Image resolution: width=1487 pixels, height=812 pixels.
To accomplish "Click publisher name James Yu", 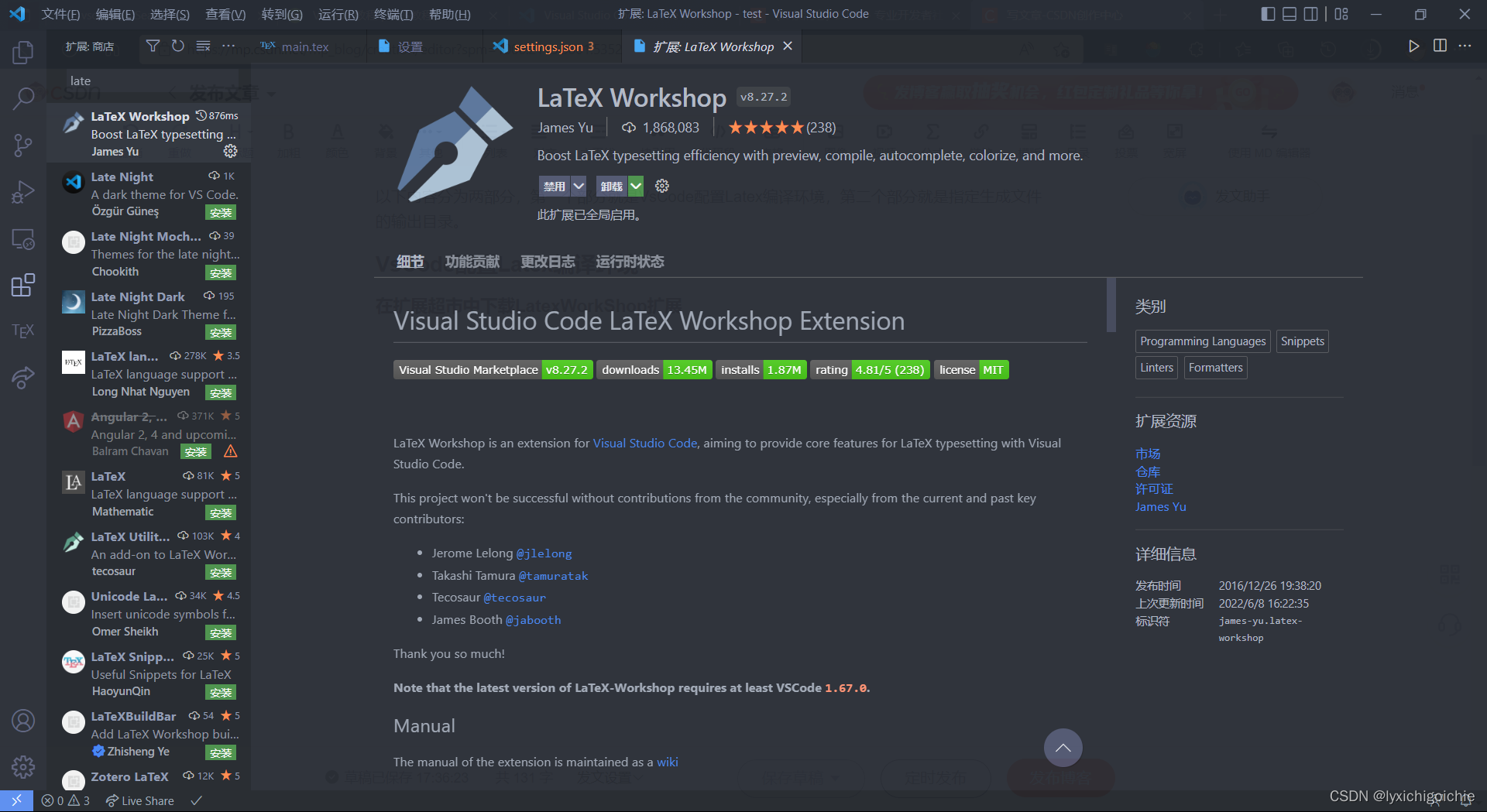I will 565,128.
